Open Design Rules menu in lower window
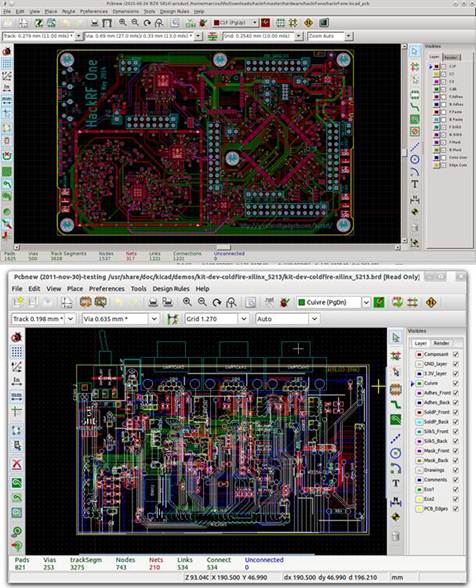Screen dimensions: 476x588 point(171,289)
